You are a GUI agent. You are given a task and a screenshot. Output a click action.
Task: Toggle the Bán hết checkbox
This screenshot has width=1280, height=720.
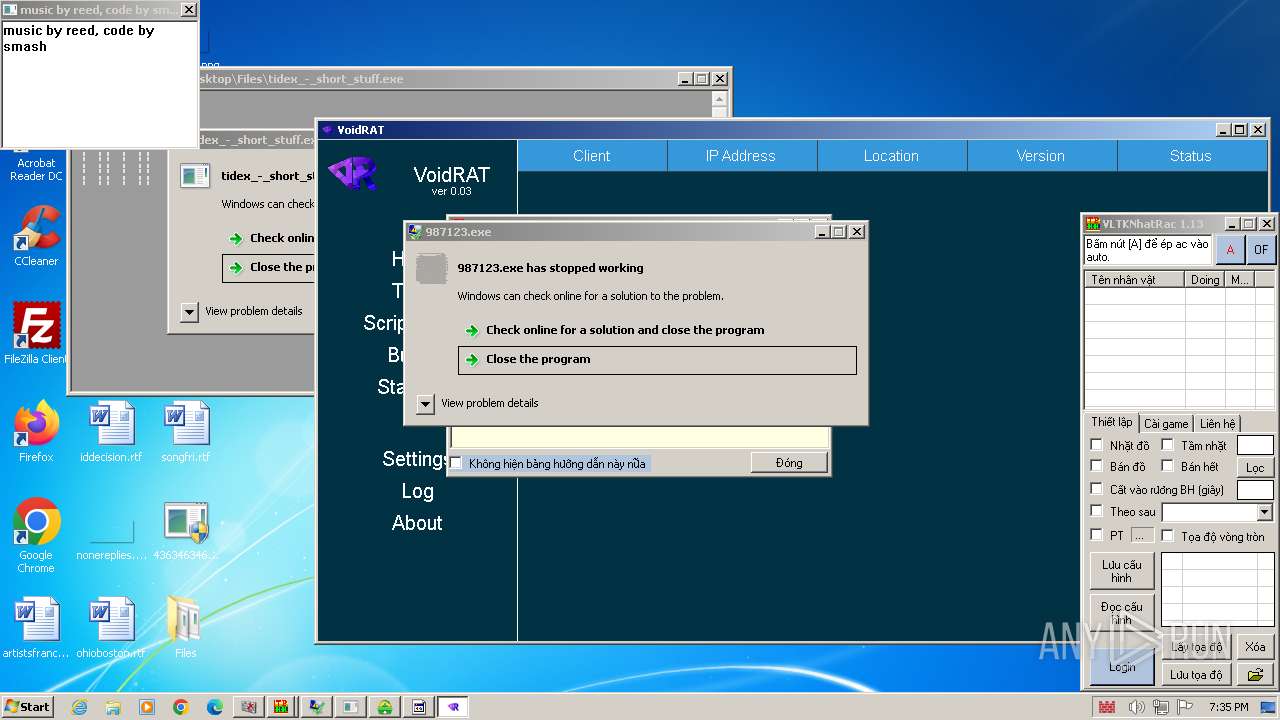(x=1167, y=466)
